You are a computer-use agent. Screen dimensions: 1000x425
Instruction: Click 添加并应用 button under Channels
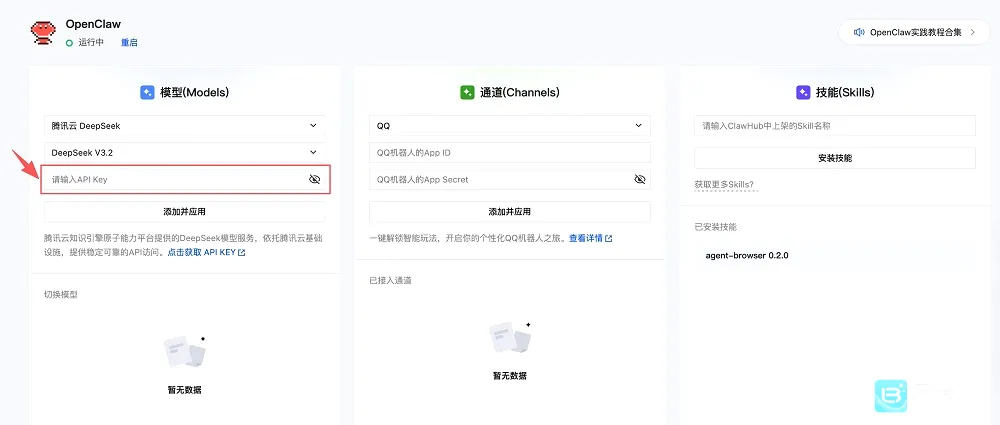coord(510,212)
